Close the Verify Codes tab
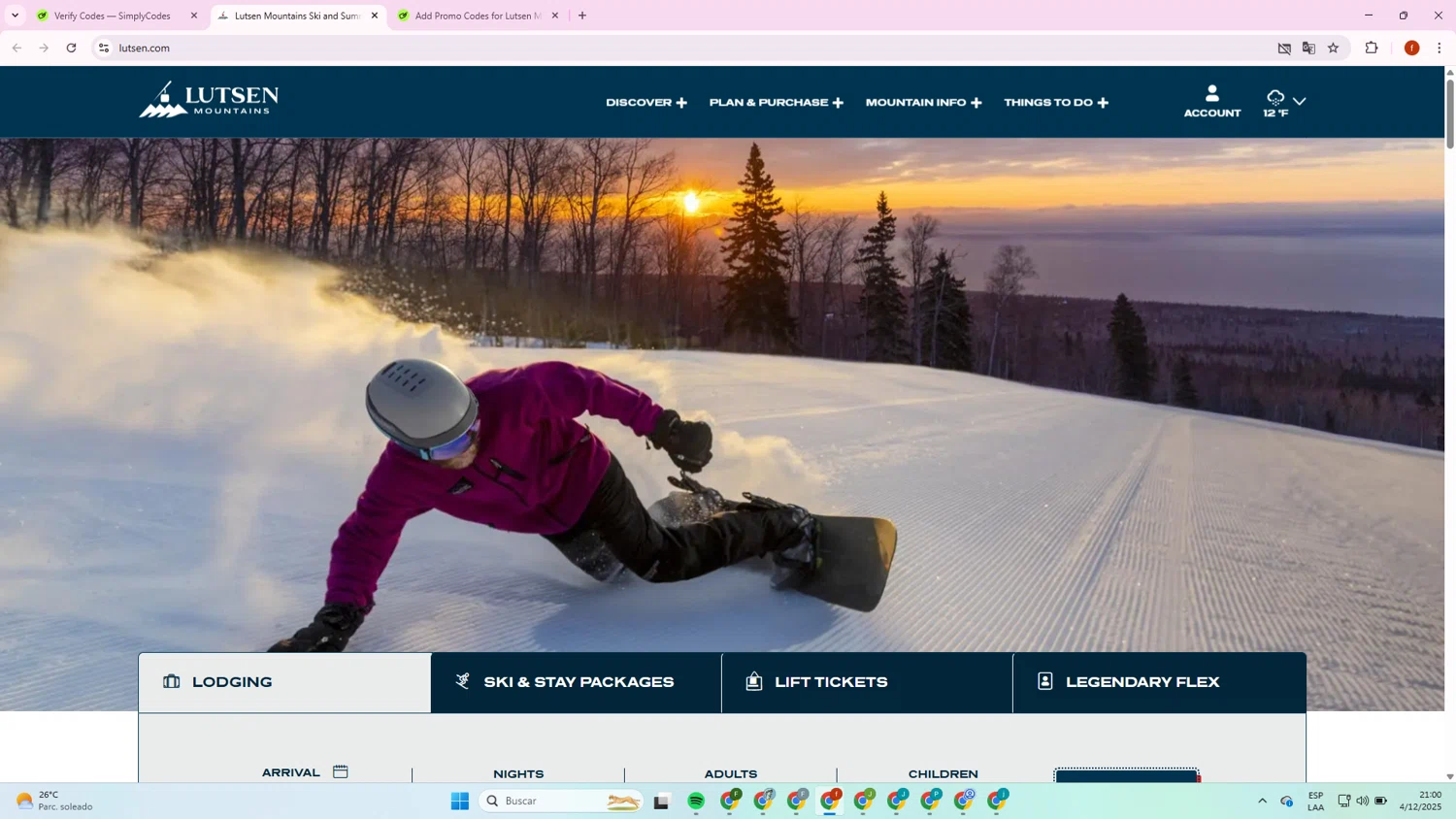Screen dimensions: 1456x819 pos(194,16)
